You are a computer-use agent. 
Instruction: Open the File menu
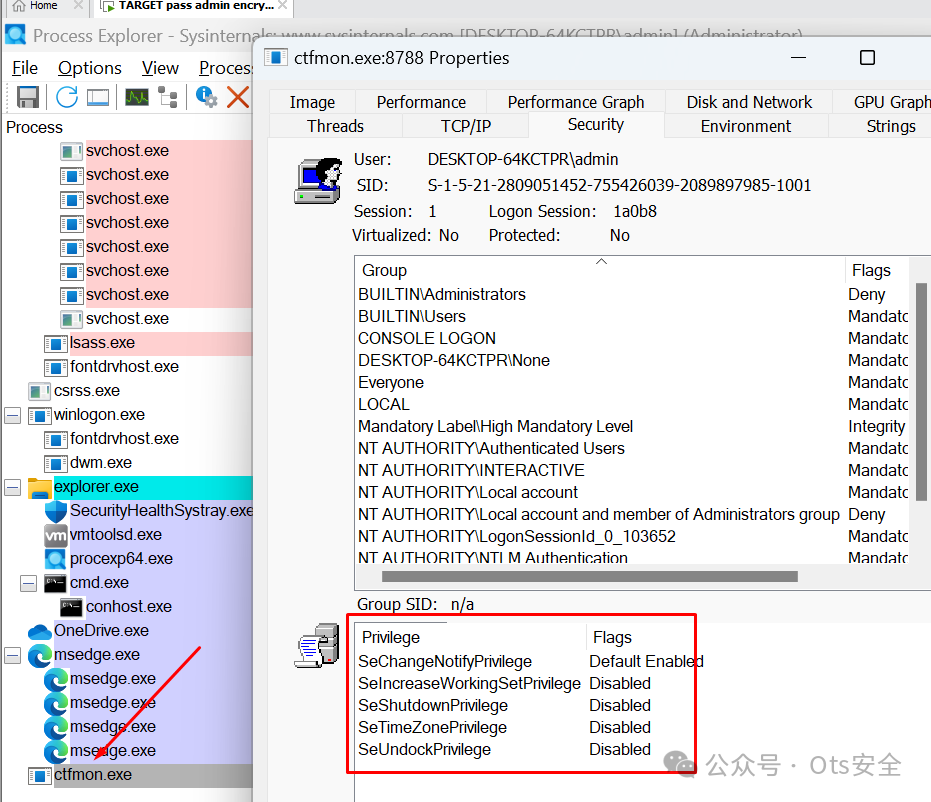click(x=25, y=68)
